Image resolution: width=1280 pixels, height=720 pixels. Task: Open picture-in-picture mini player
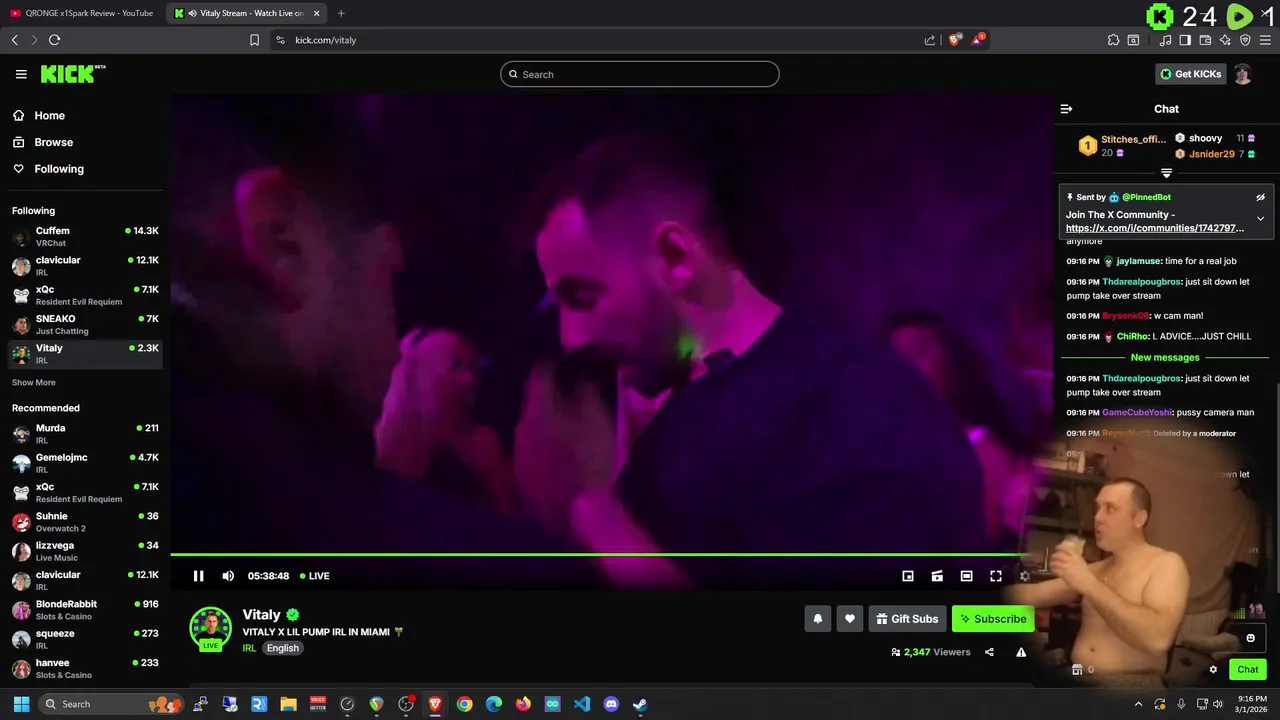[x=908, y=576]
